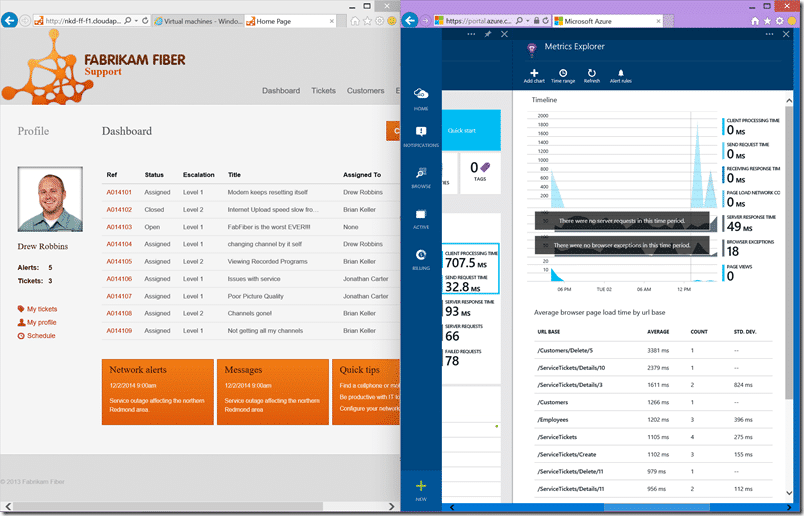
Task: Click search icon in Fabrikam address bar
Action: (x=128, y=21)
